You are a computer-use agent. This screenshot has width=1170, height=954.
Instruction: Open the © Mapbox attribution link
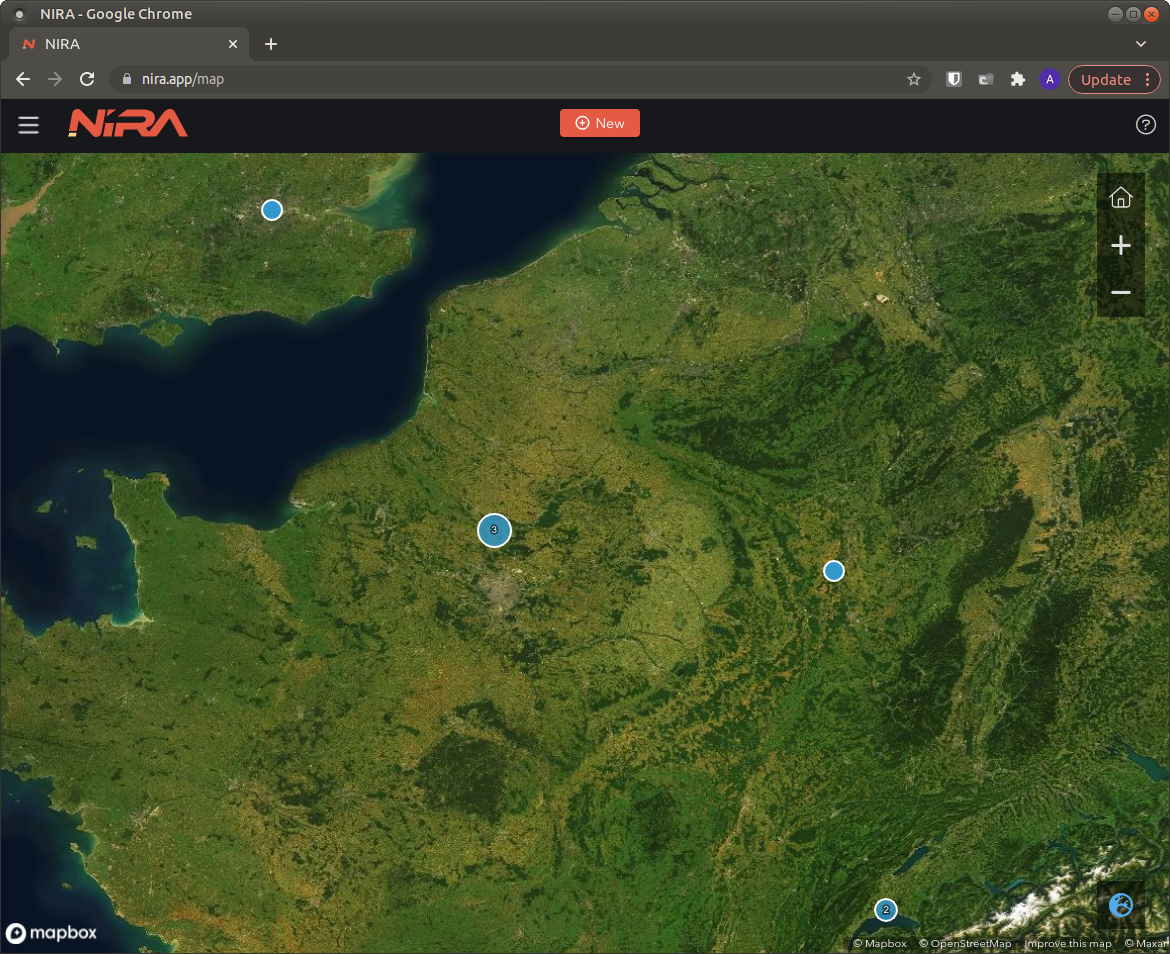click(x=880, y=944)
